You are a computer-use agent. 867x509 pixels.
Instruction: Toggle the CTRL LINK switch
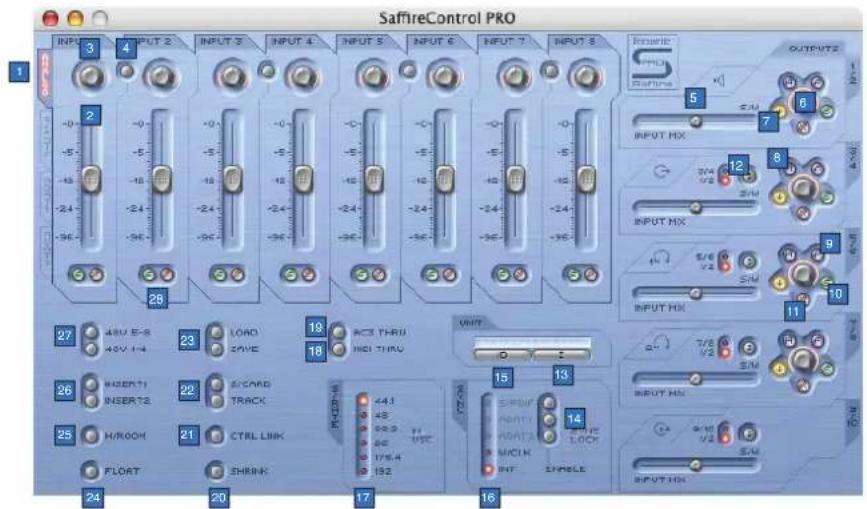click(x=216, y=435)
